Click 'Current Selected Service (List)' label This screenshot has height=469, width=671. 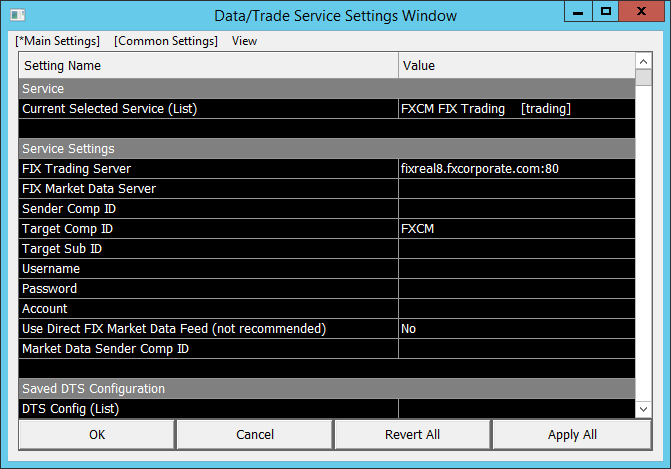coord(110,109)
